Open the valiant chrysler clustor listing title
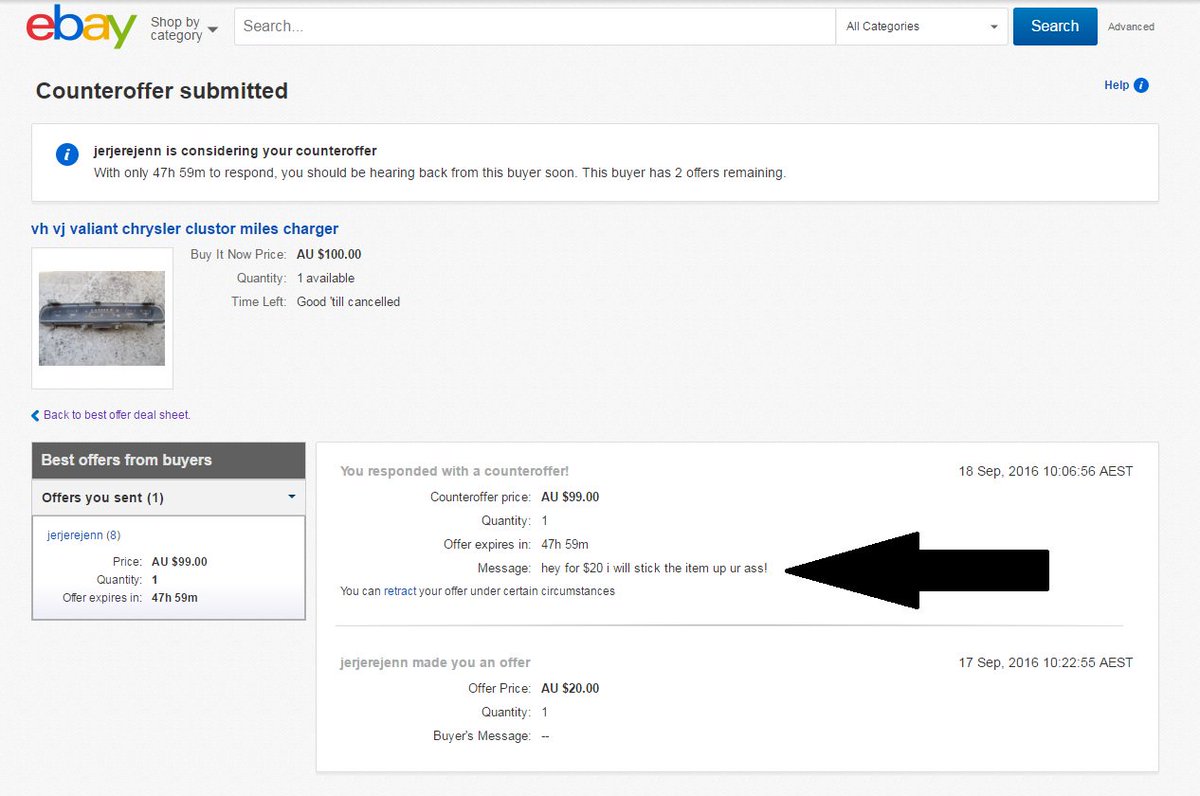 (185, 229)
